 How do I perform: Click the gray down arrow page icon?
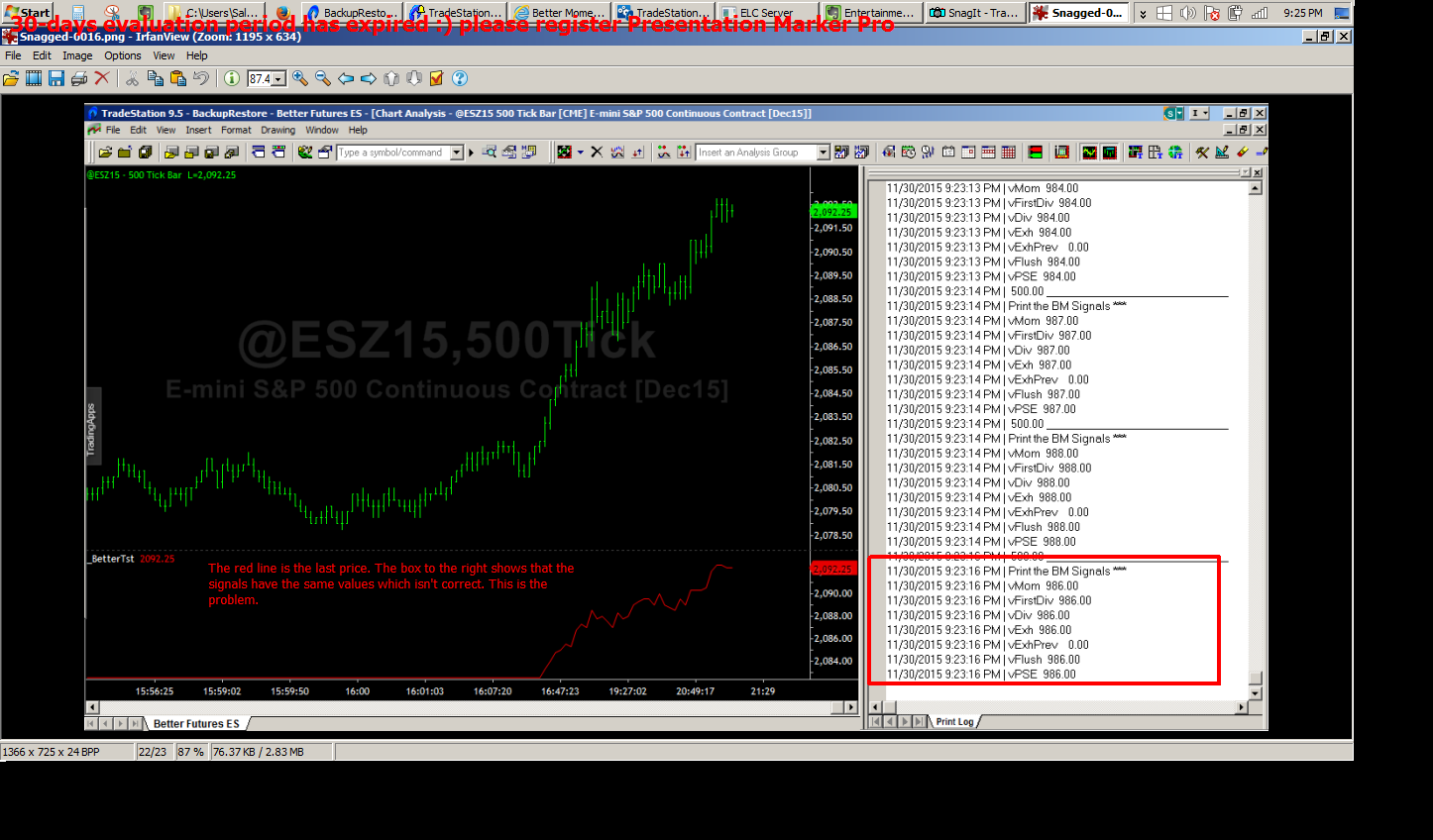(414, 78)
